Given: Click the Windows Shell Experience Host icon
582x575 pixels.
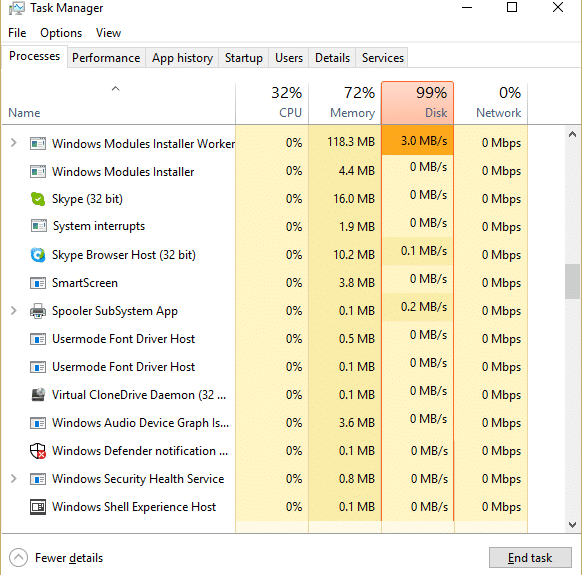Looking at the screenshot, I should pos(38,507).
